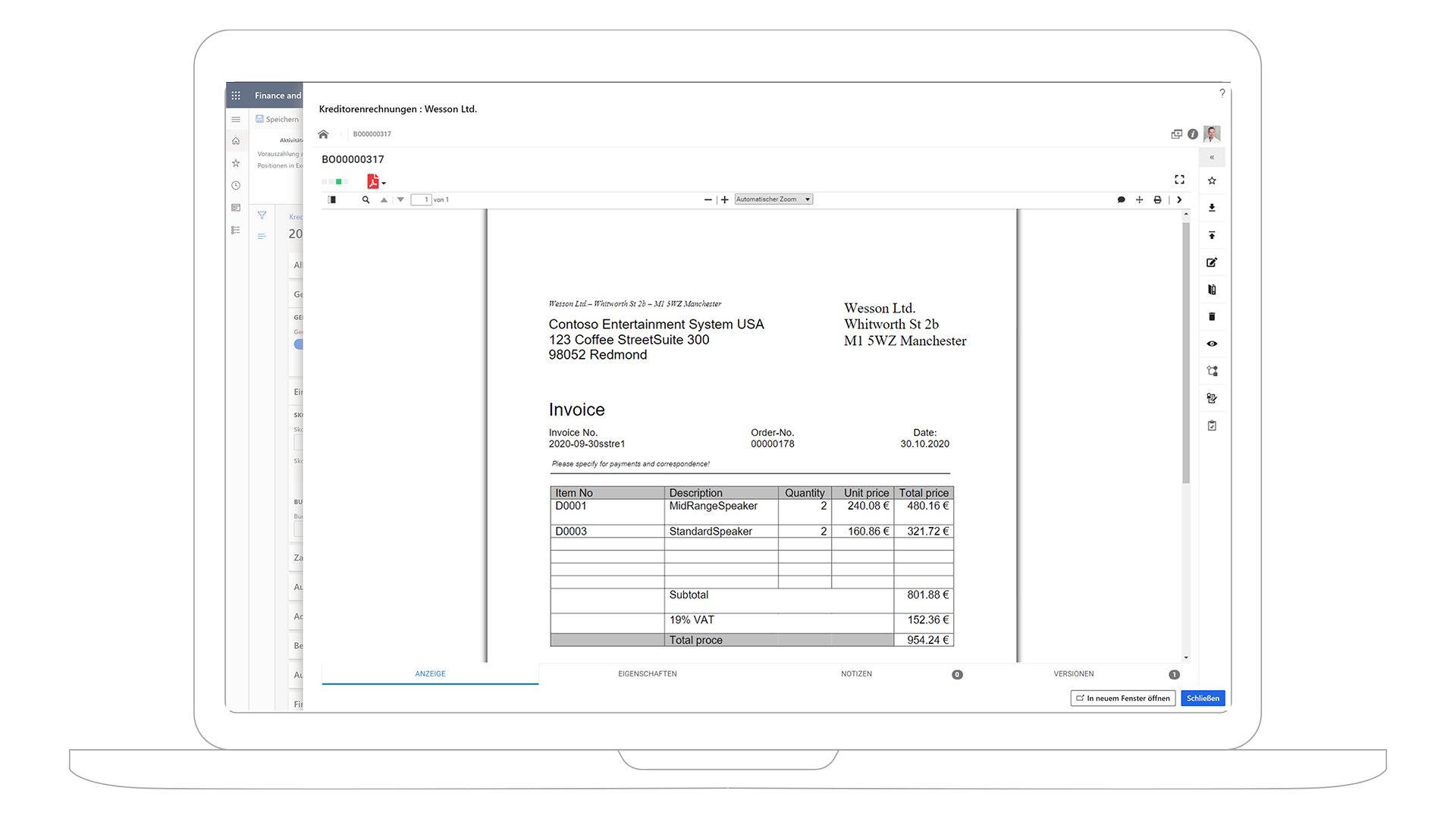The height and width of the screenshot is (819, 1456).
Task: Open the new window icon near the profile
Action: [1176, 134]
